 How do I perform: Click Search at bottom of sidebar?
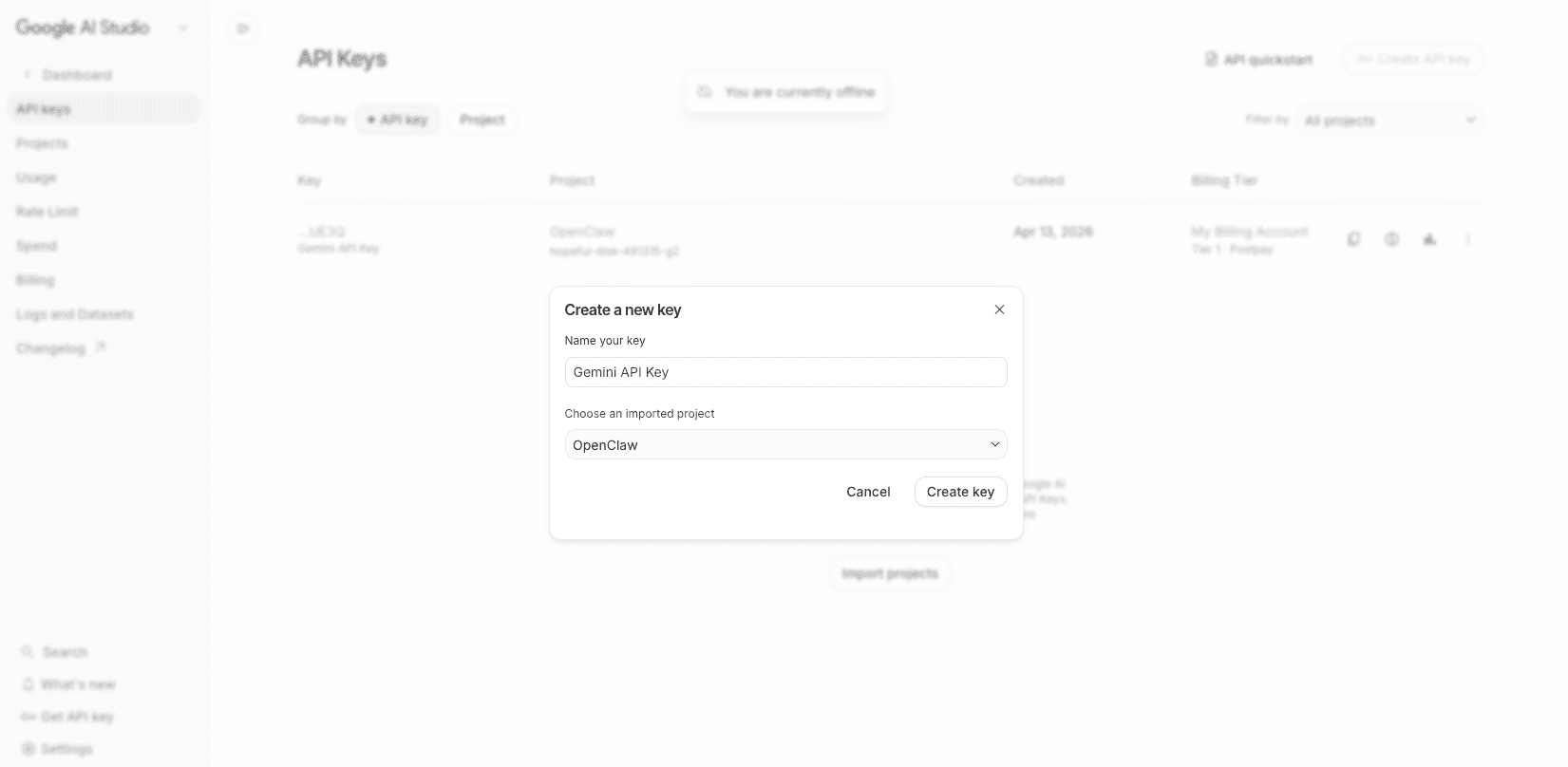click(54, 652)
